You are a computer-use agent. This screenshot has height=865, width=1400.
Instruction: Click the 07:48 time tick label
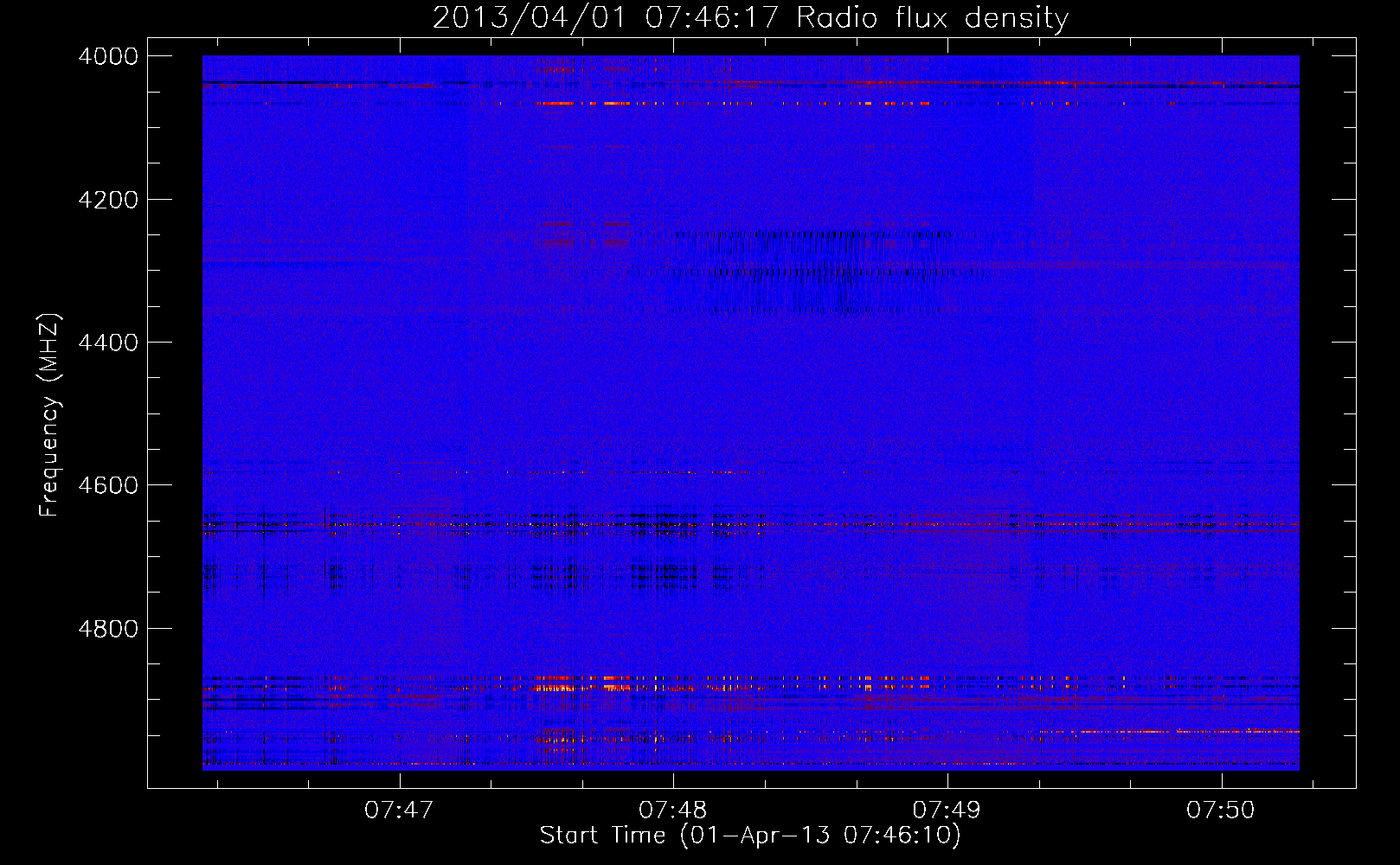[673, 811]
